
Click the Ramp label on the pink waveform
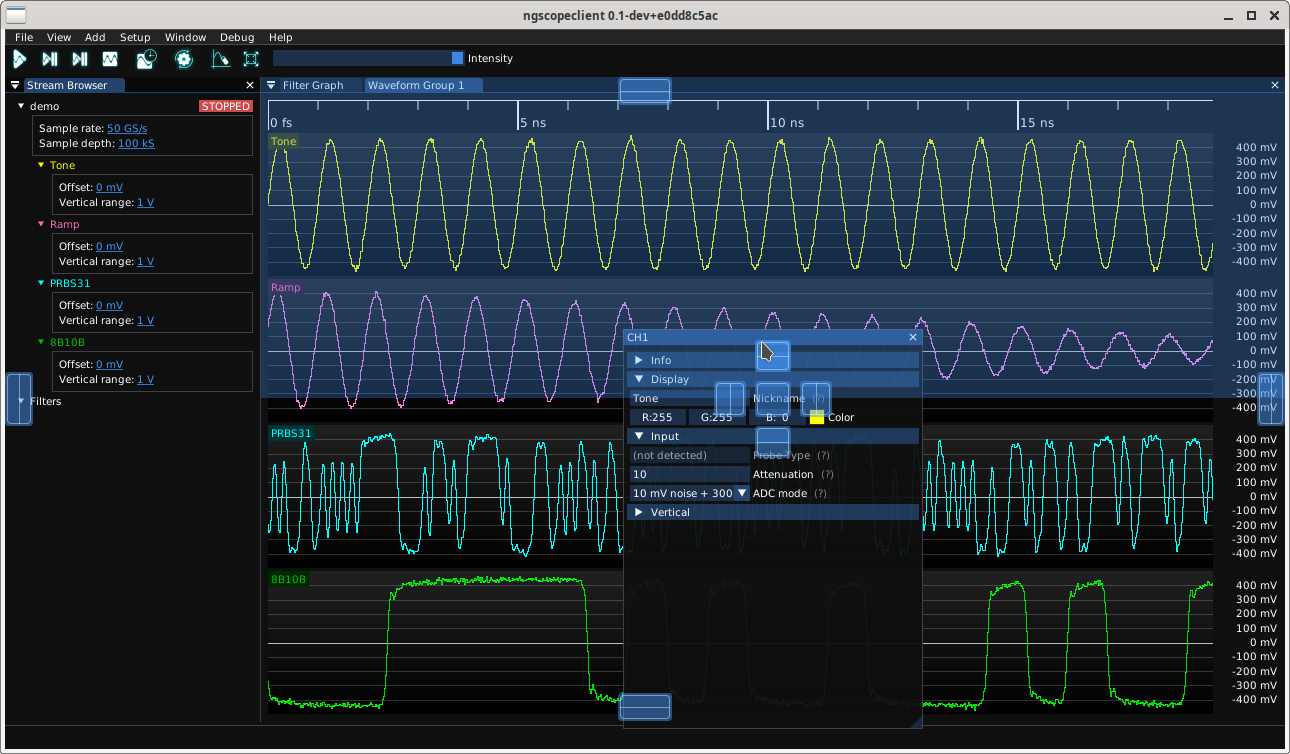(285, 288)
